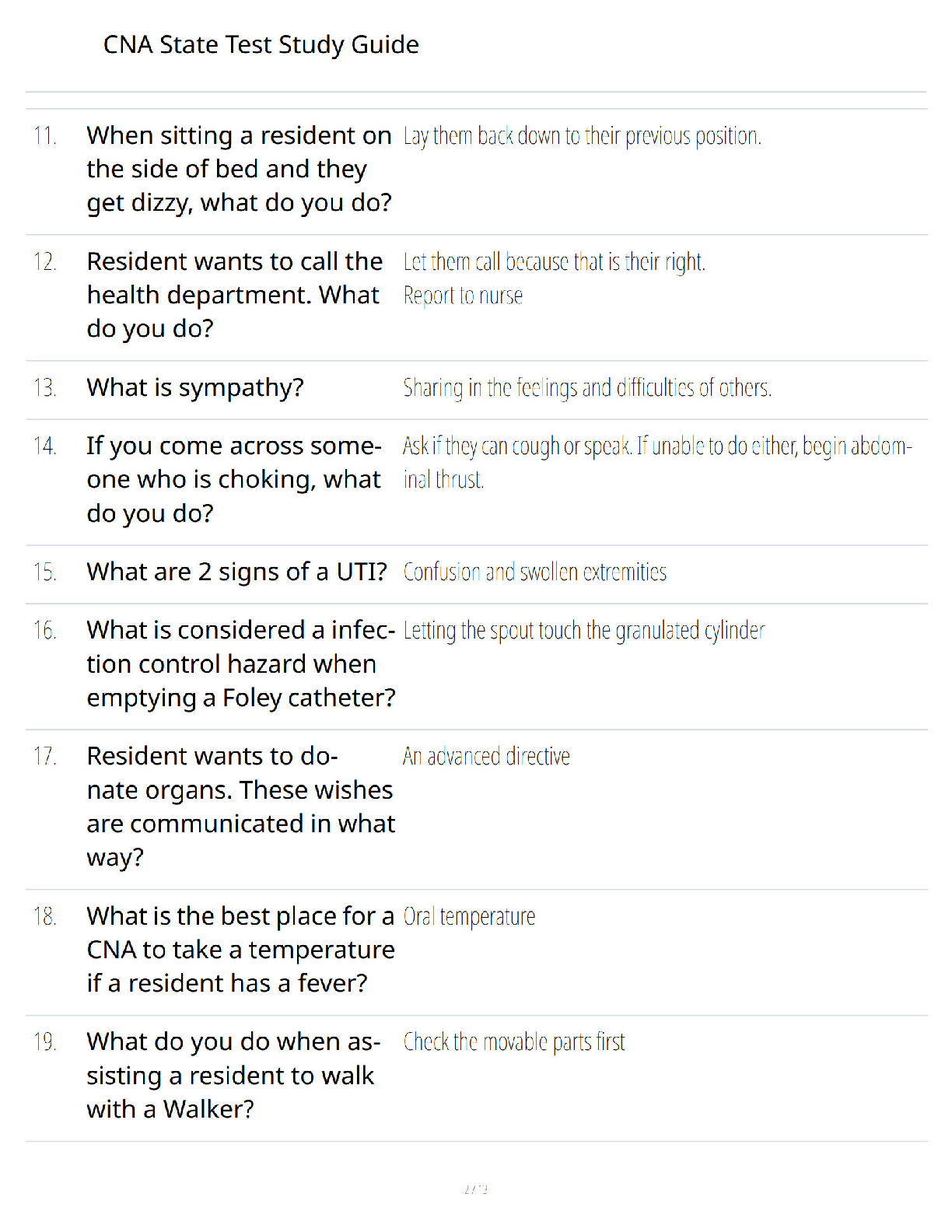
Task: Select question 18 about taking temperature
Action: pyautogui.click(x=241, y=950)
